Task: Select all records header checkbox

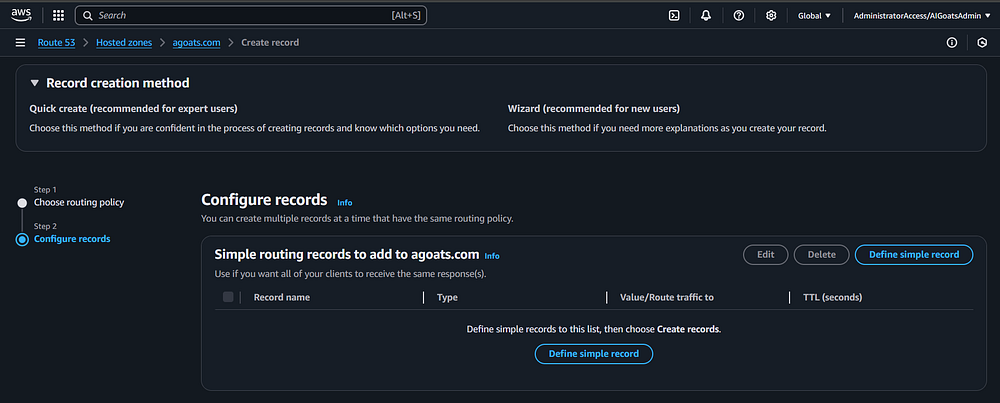Action: pyautogui.click(x=228, y=297)
